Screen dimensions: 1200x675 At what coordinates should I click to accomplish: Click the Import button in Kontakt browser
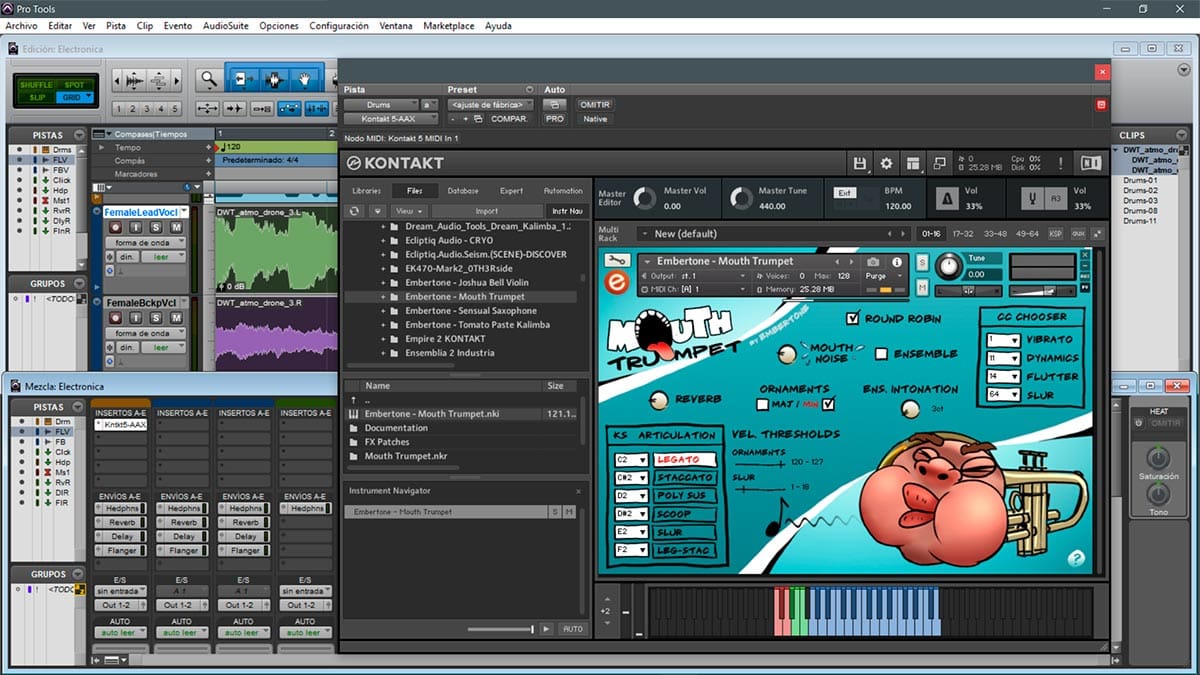pyautogui.click(x=487, y=212)
